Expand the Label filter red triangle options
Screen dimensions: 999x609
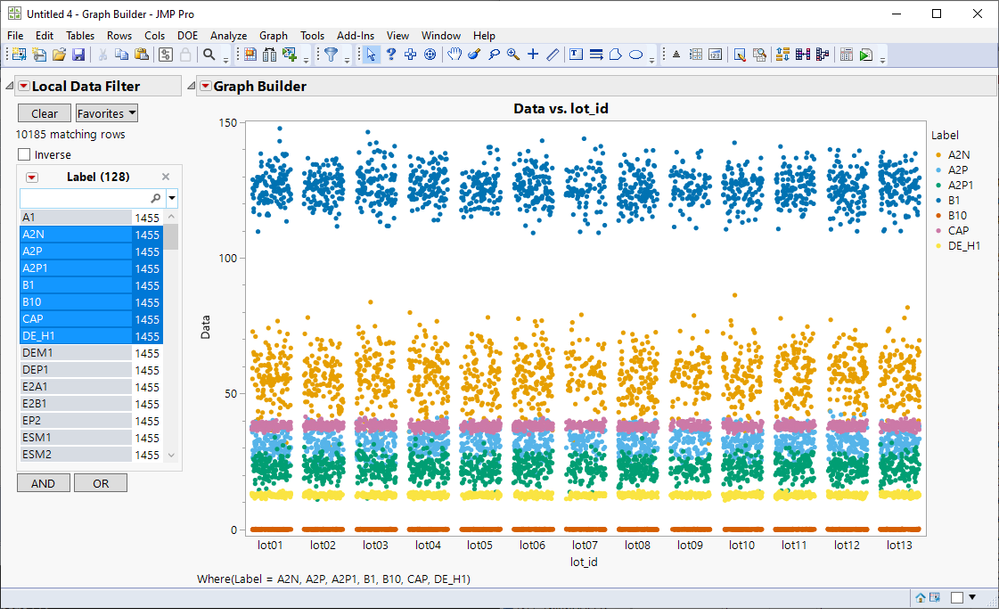(31, 177)
